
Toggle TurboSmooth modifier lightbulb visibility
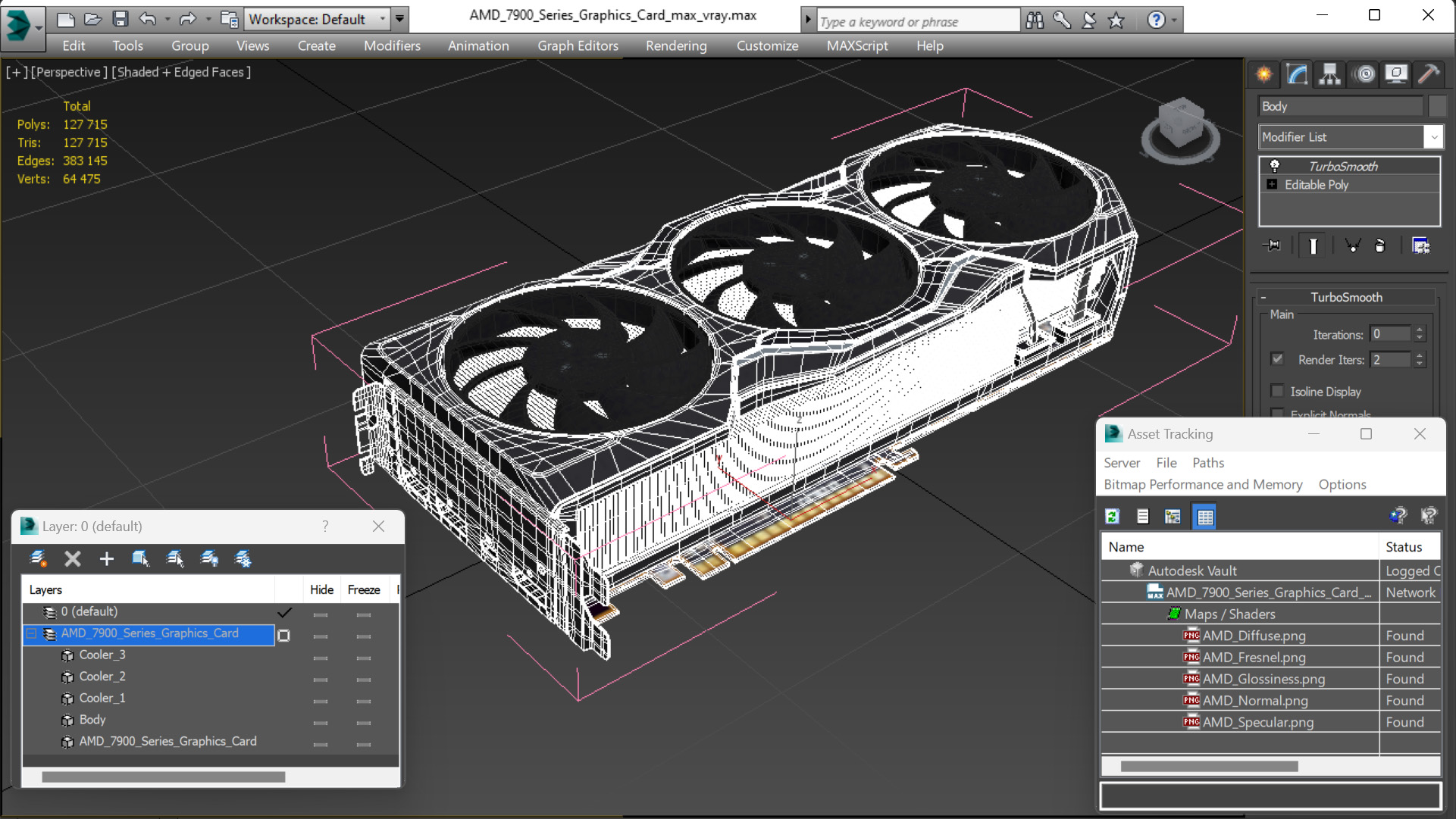point(1275,166)
